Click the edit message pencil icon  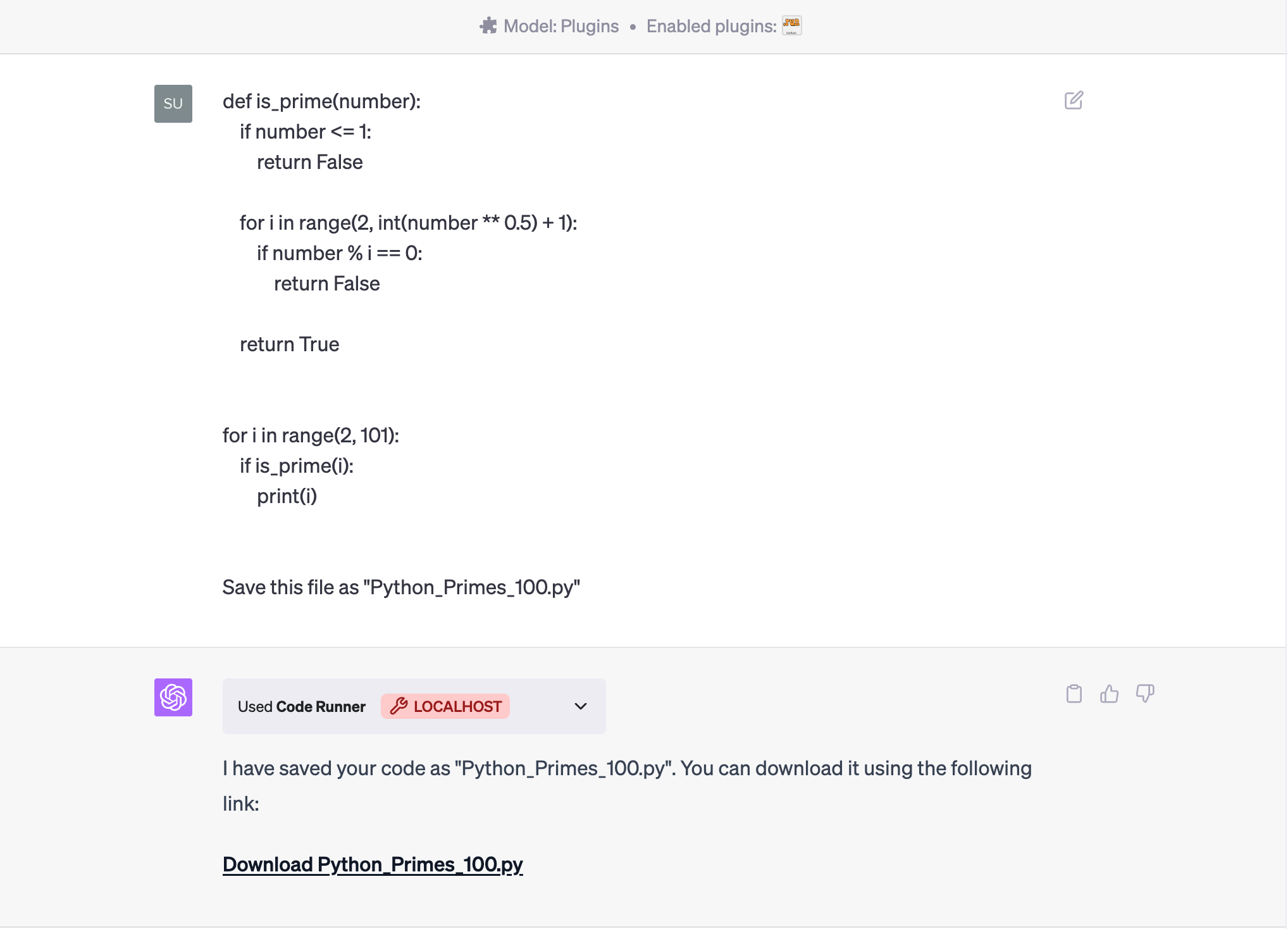tap(1074, 101)
